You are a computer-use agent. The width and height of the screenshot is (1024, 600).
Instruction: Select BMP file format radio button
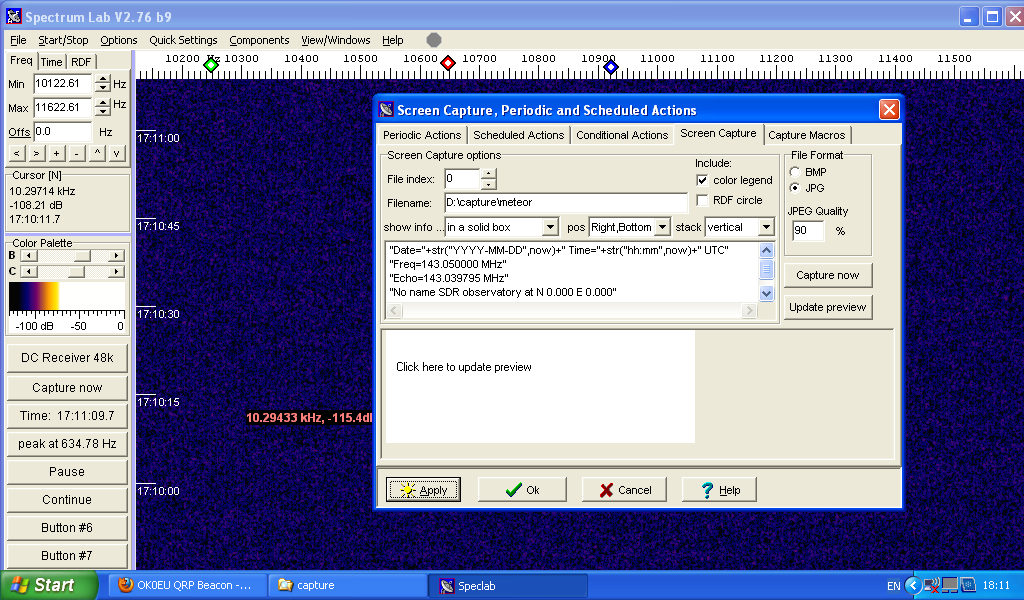pos(795,172)
